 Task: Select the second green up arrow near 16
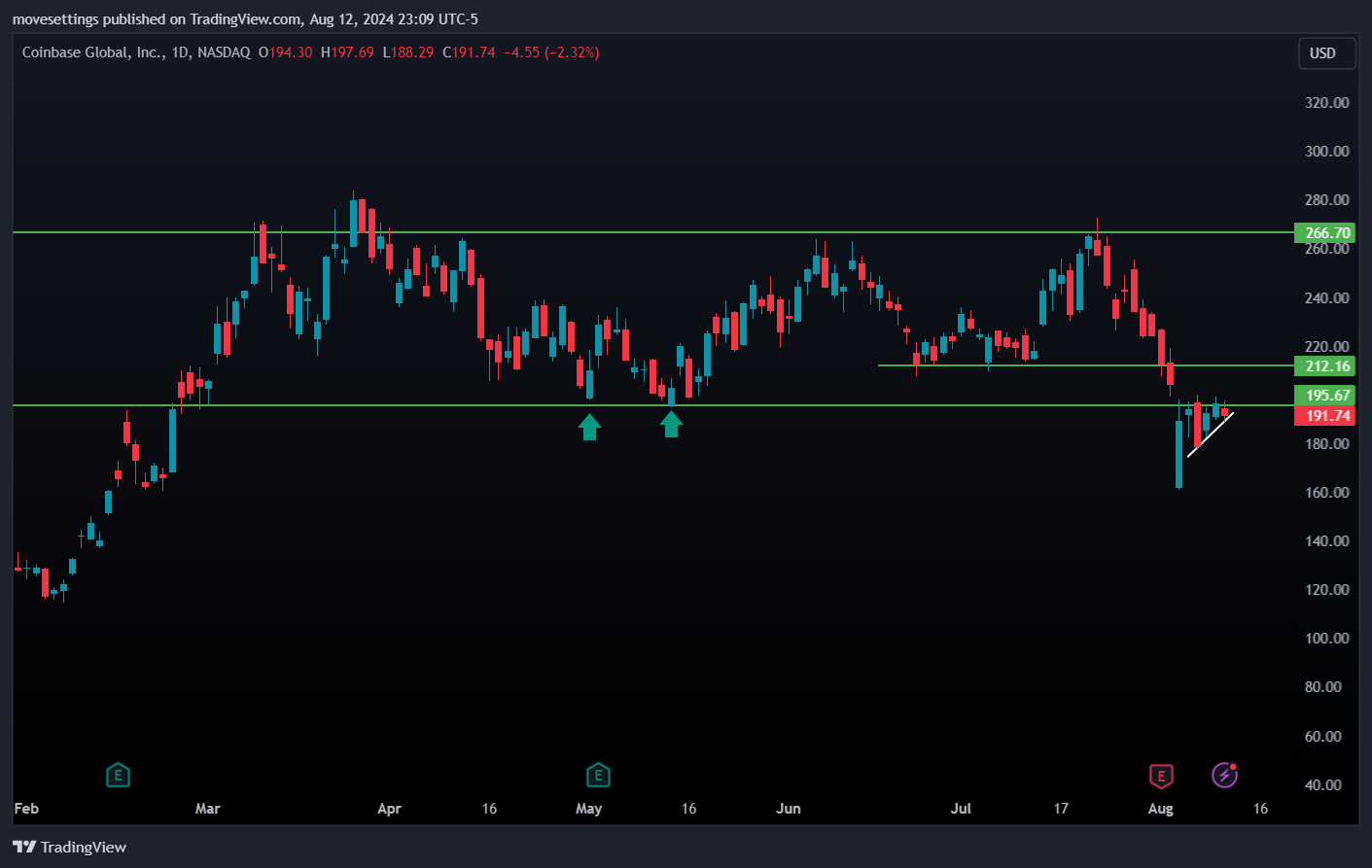point(671,424)
